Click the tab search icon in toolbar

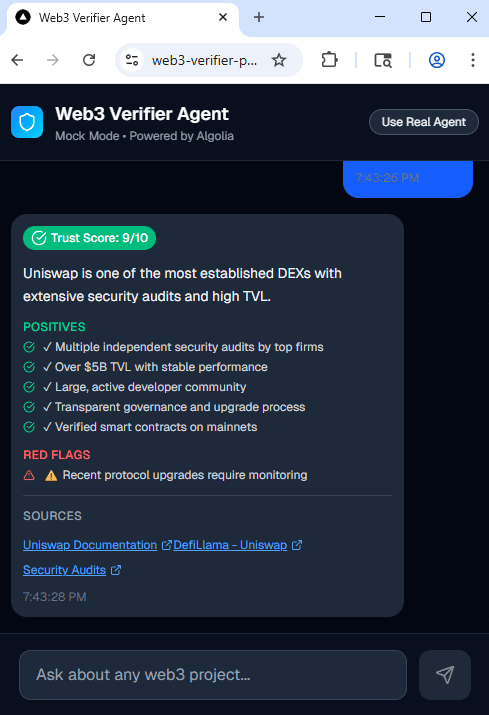tap(383, 60)
